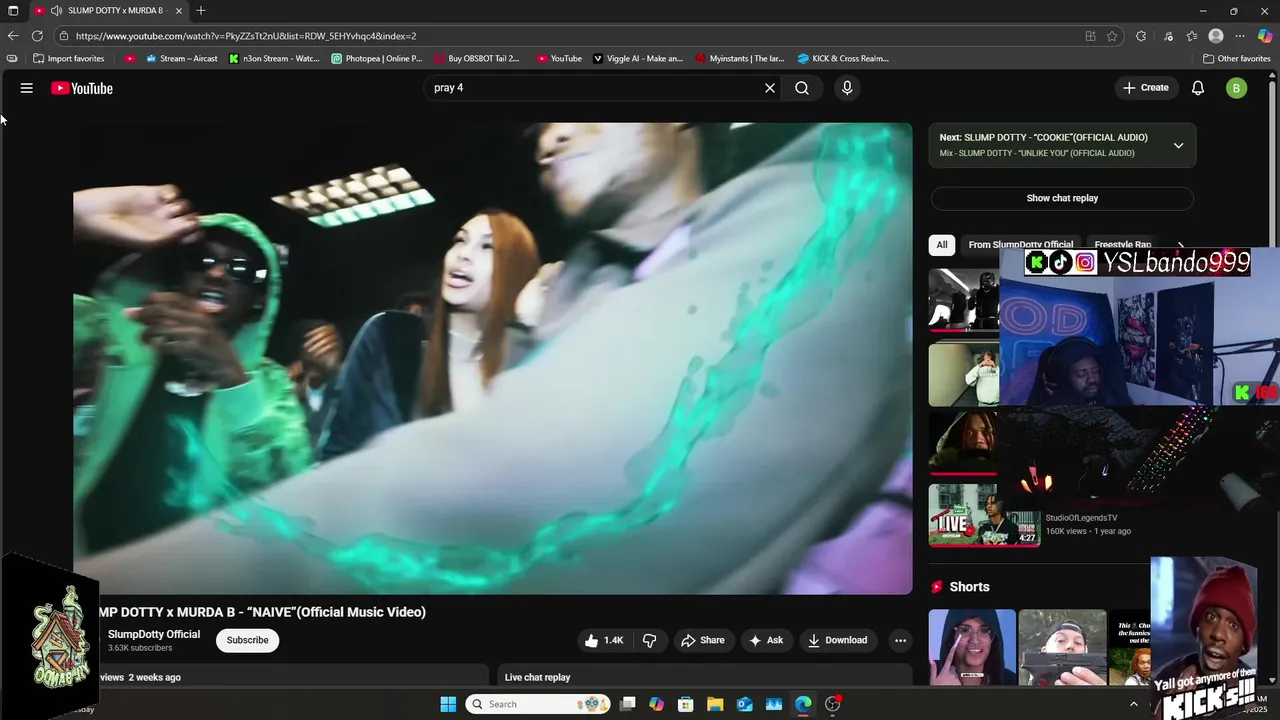Open the Viggle AI bookmark
The height and width of the screenshot is (720, 1280).
[x=638, y=59]
